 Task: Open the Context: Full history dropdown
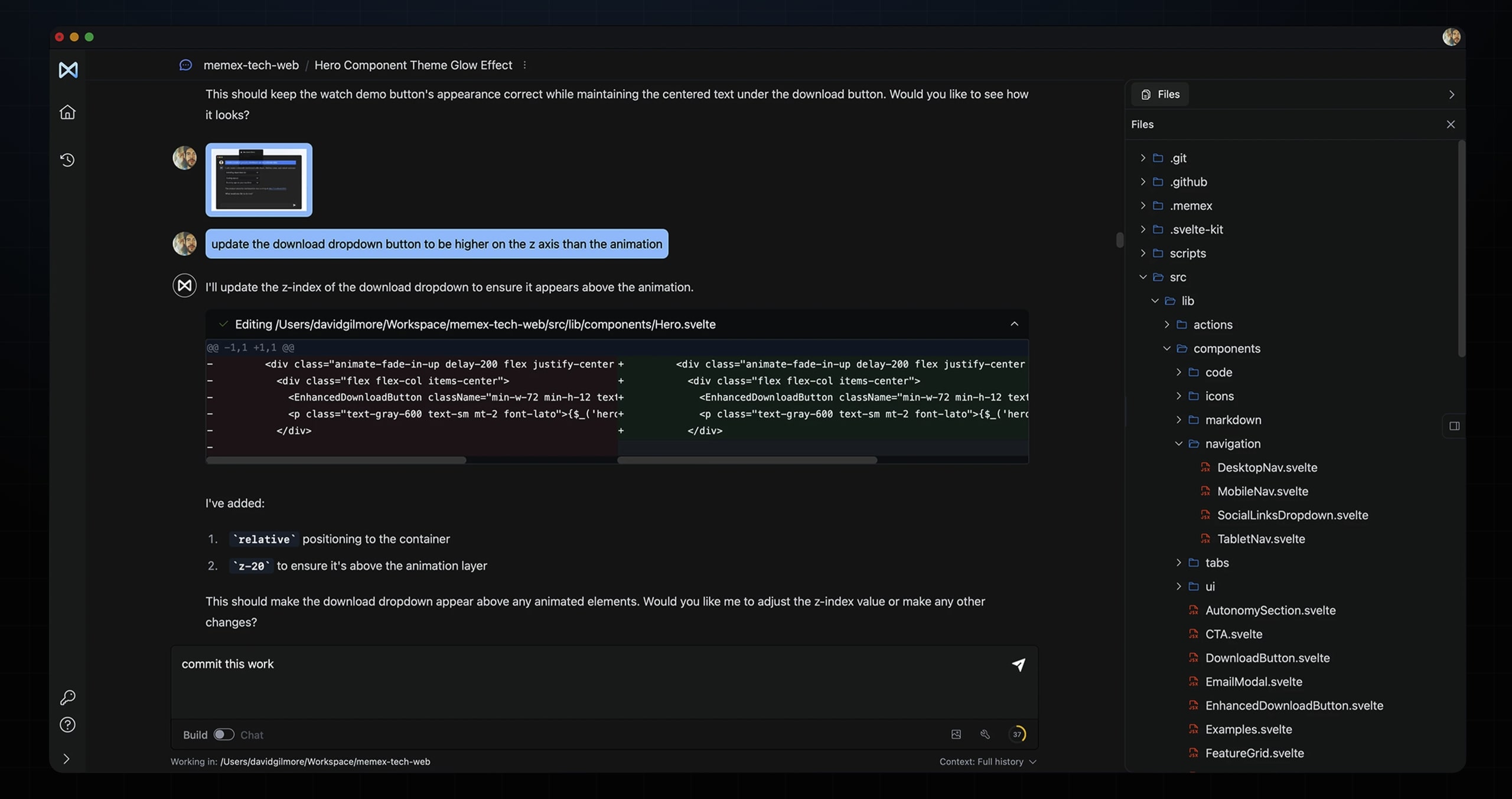[x=987, y=762]
